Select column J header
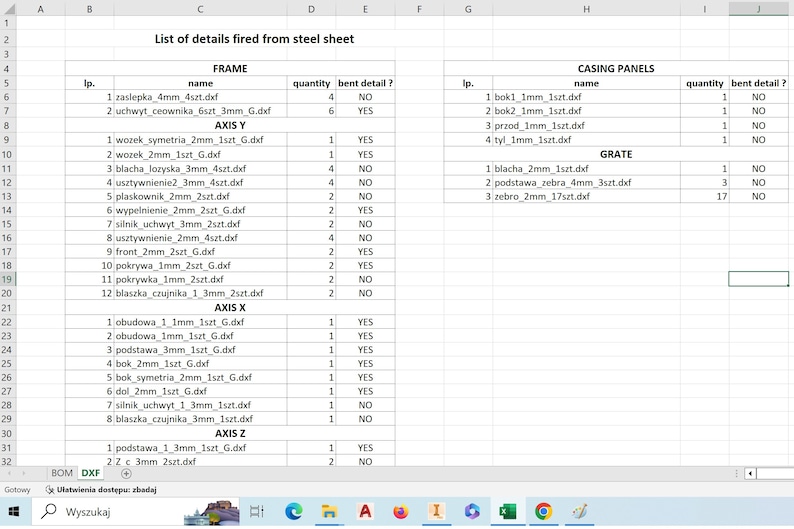 tap(759, 9)
